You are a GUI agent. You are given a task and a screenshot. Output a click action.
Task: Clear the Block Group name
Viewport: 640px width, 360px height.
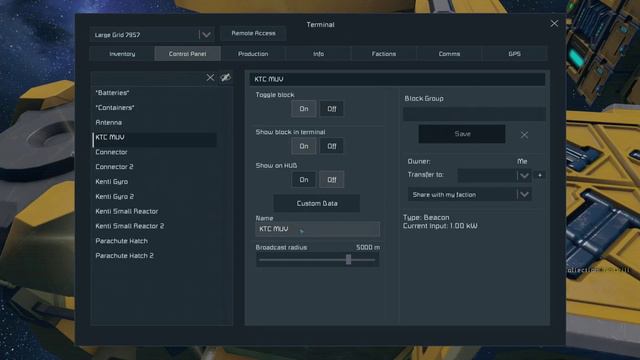pos(524,135)
